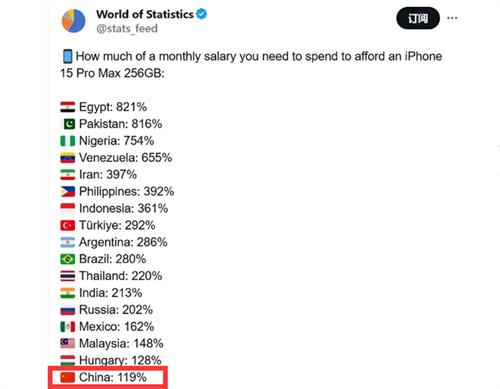The width and height of the screenshot is (500, 389).
Task: Click the phone emoji in the tweet
Action: click(x=67, y=56)
